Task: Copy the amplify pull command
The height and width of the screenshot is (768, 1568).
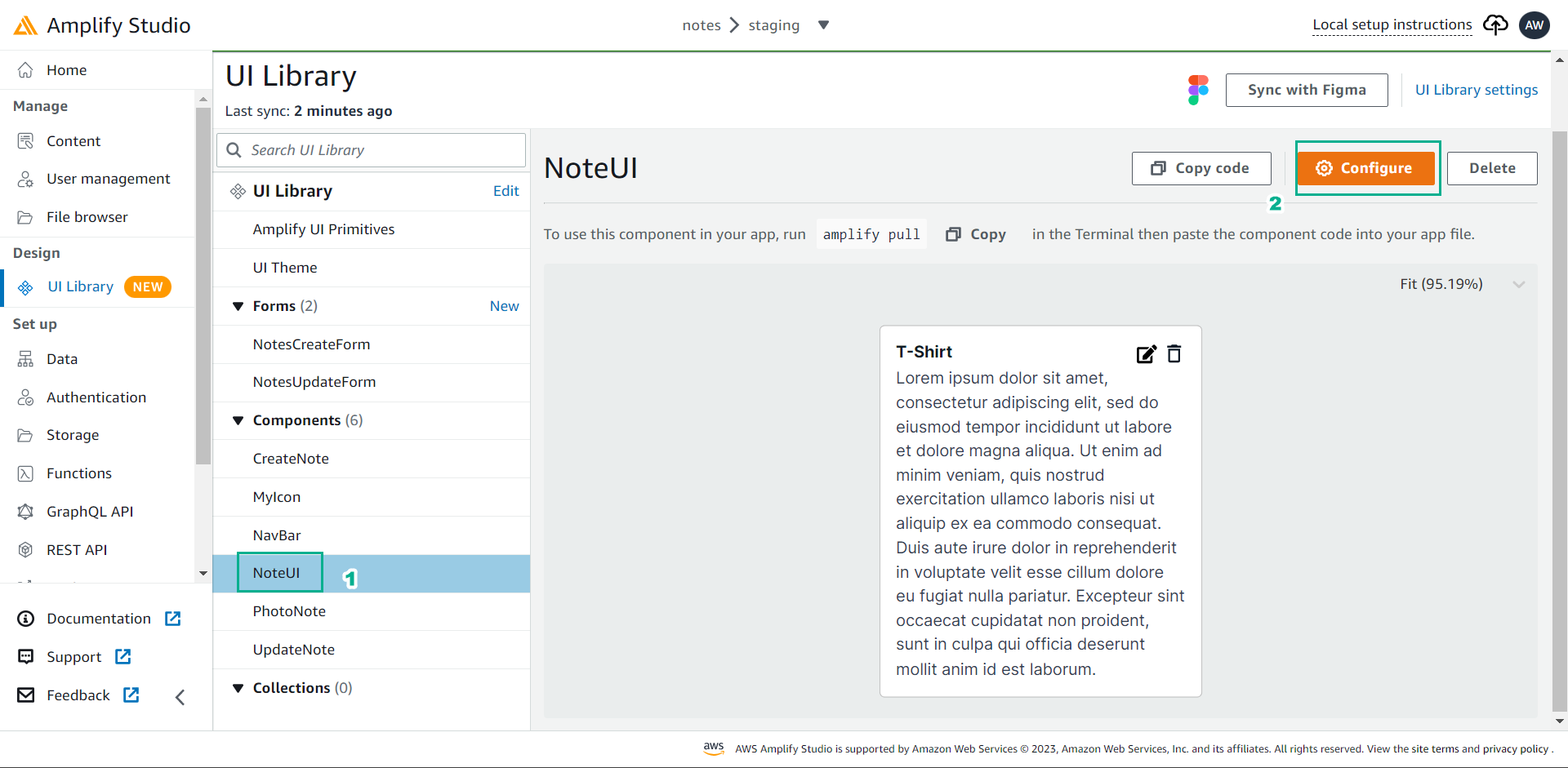Action: [977, 234]
